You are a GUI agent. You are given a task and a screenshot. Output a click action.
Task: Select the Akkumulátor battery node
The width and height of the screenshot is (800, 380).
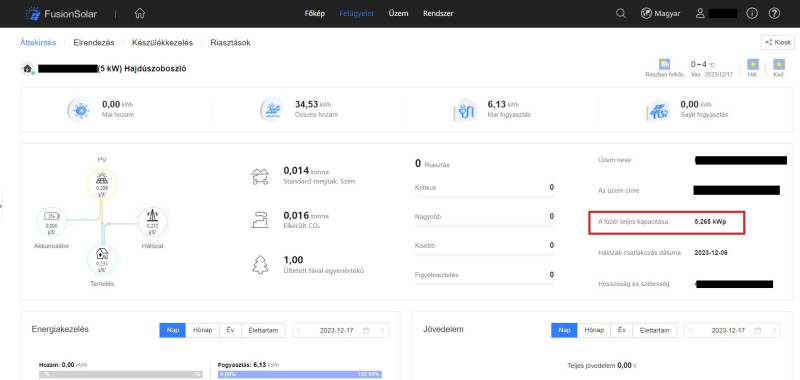tap(52, 221)
